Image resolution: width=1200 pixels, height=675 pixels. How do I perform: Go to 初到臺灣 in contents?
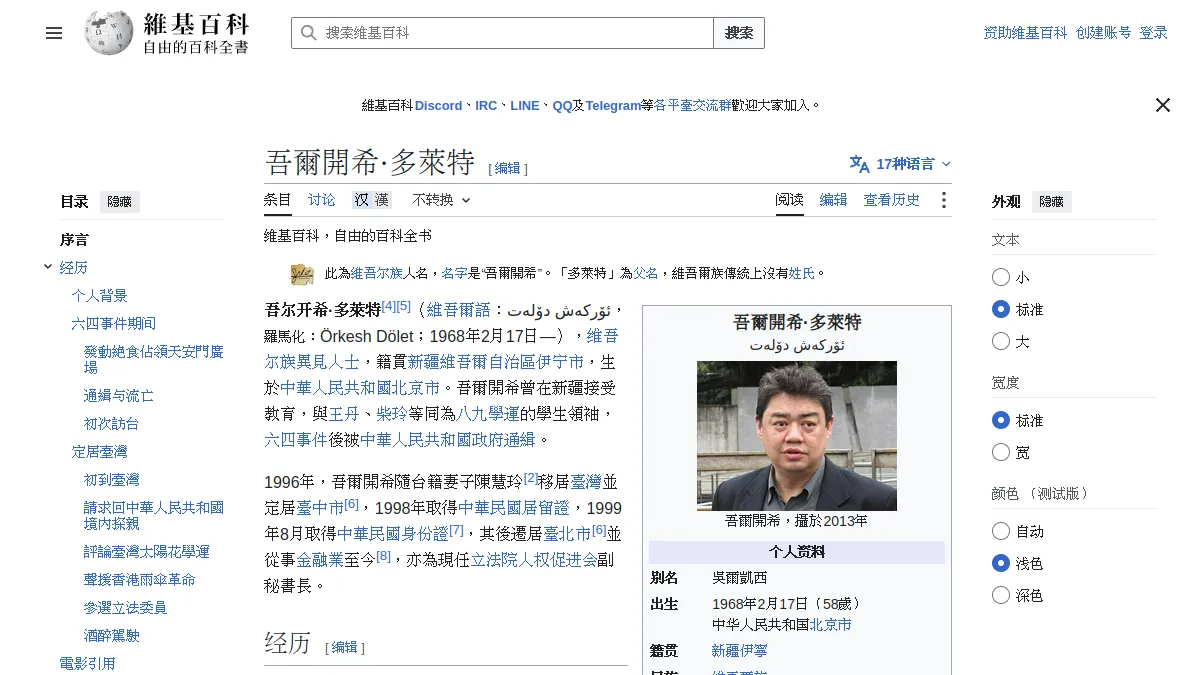coord(111,480)
